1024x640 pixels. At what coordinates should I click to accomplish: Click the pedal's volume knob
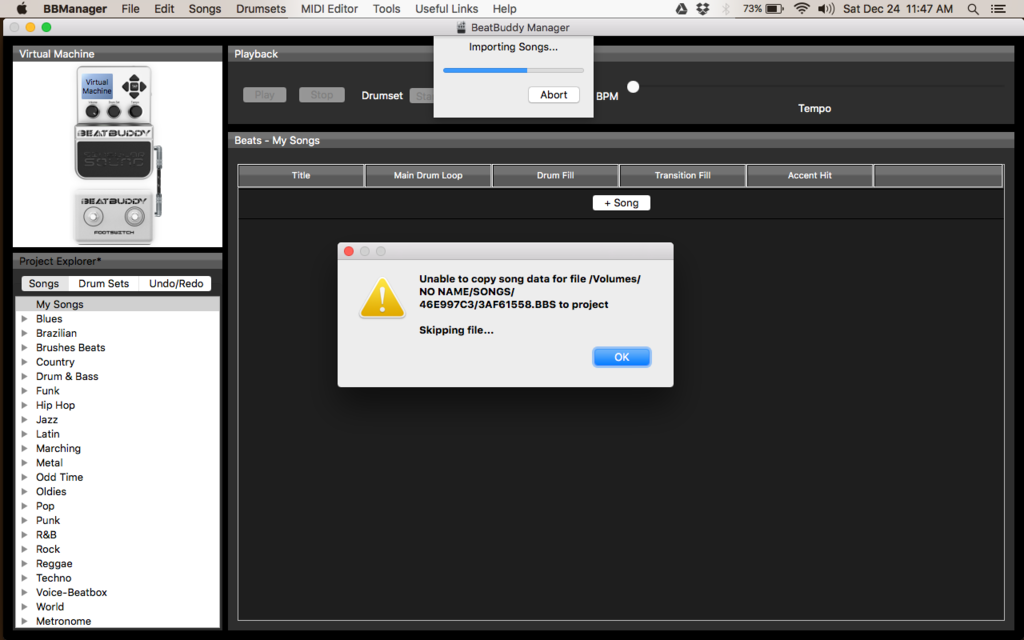[93, 112]
